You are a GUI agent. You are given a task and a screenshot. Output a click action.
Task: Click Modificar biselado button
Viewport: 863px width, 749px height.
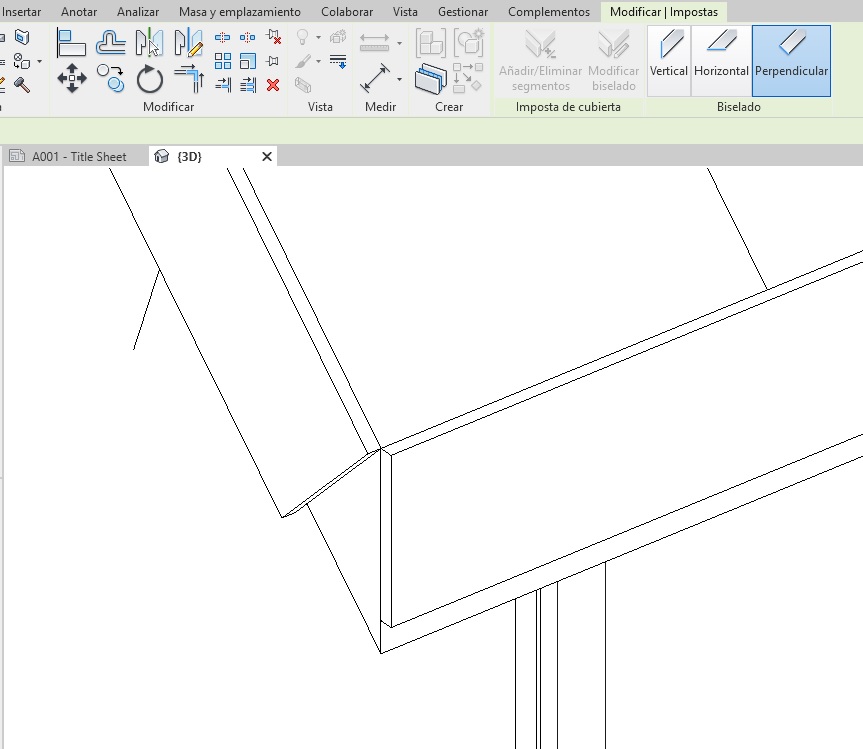tap(613, 61)
